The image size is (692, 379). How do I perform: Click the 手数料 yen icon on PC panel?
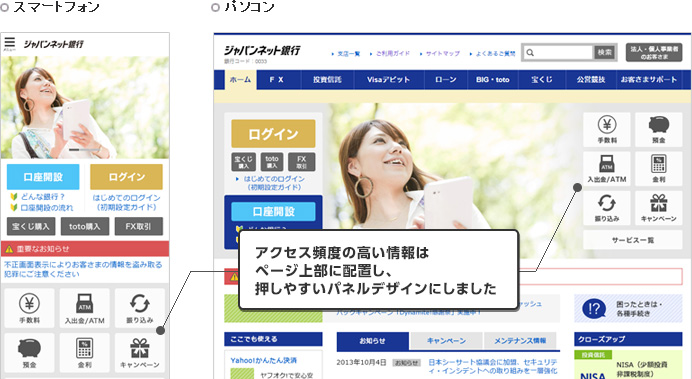[607, 129]
